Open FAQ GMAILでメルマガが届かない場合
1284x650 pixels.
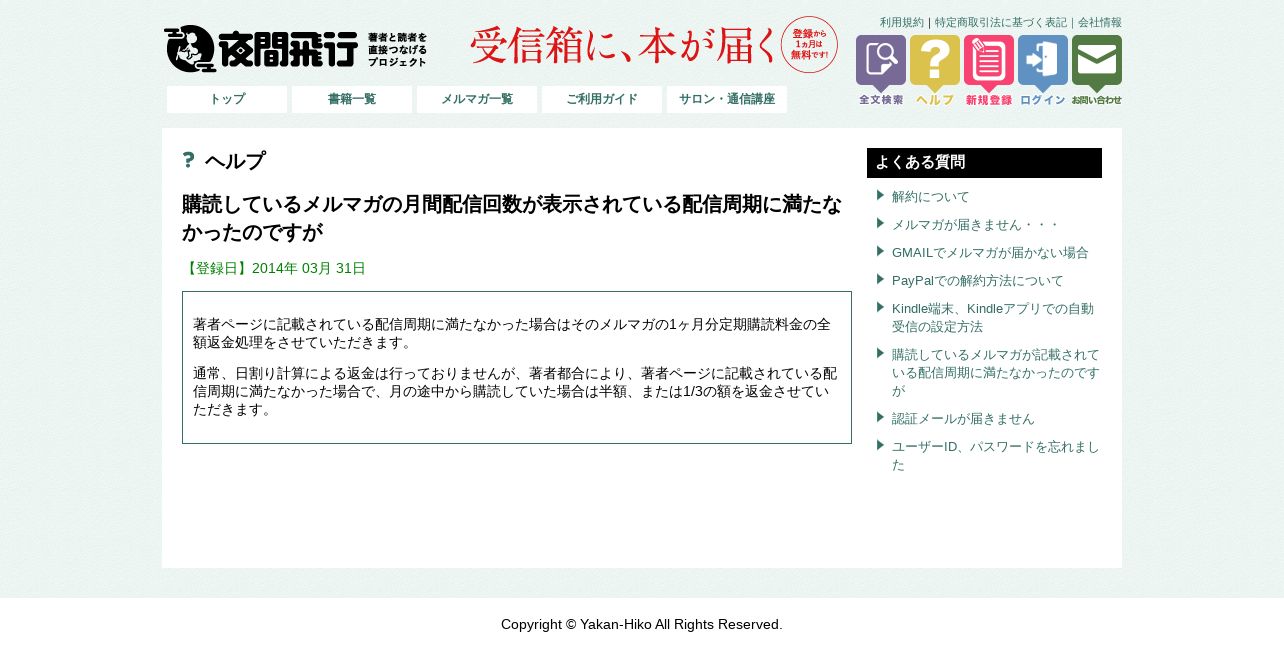pyautogui.click(x=990, y=252)
